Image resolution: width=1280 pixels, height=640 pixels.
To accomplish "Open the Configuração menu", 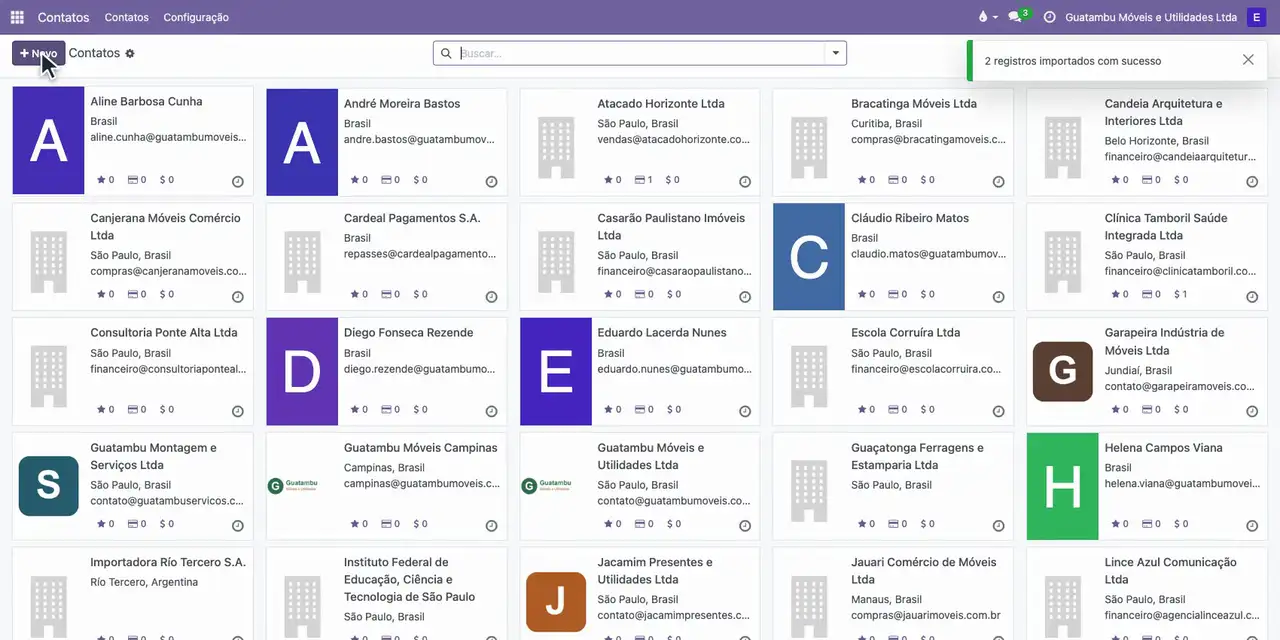I will click(x=196, y=17).
